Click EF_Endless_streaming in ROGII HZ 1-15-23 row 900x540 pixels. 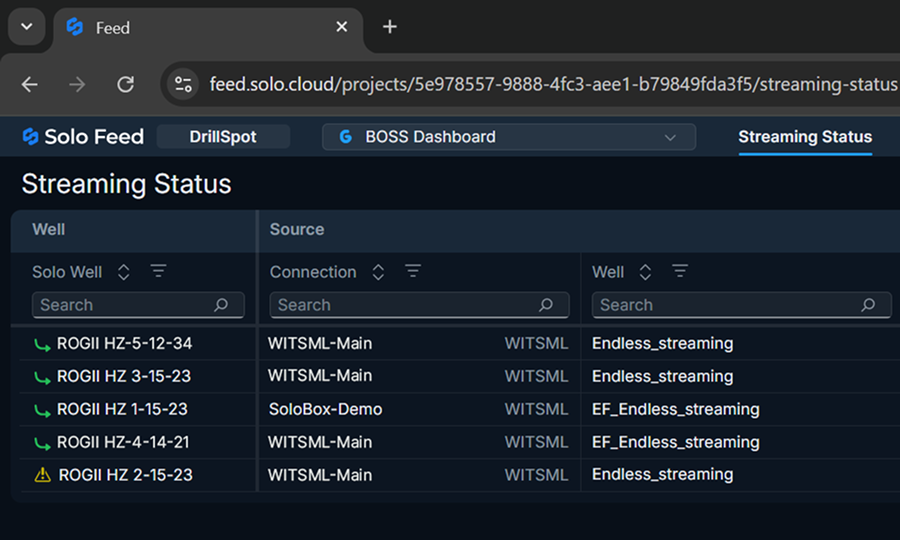[676, 409]
